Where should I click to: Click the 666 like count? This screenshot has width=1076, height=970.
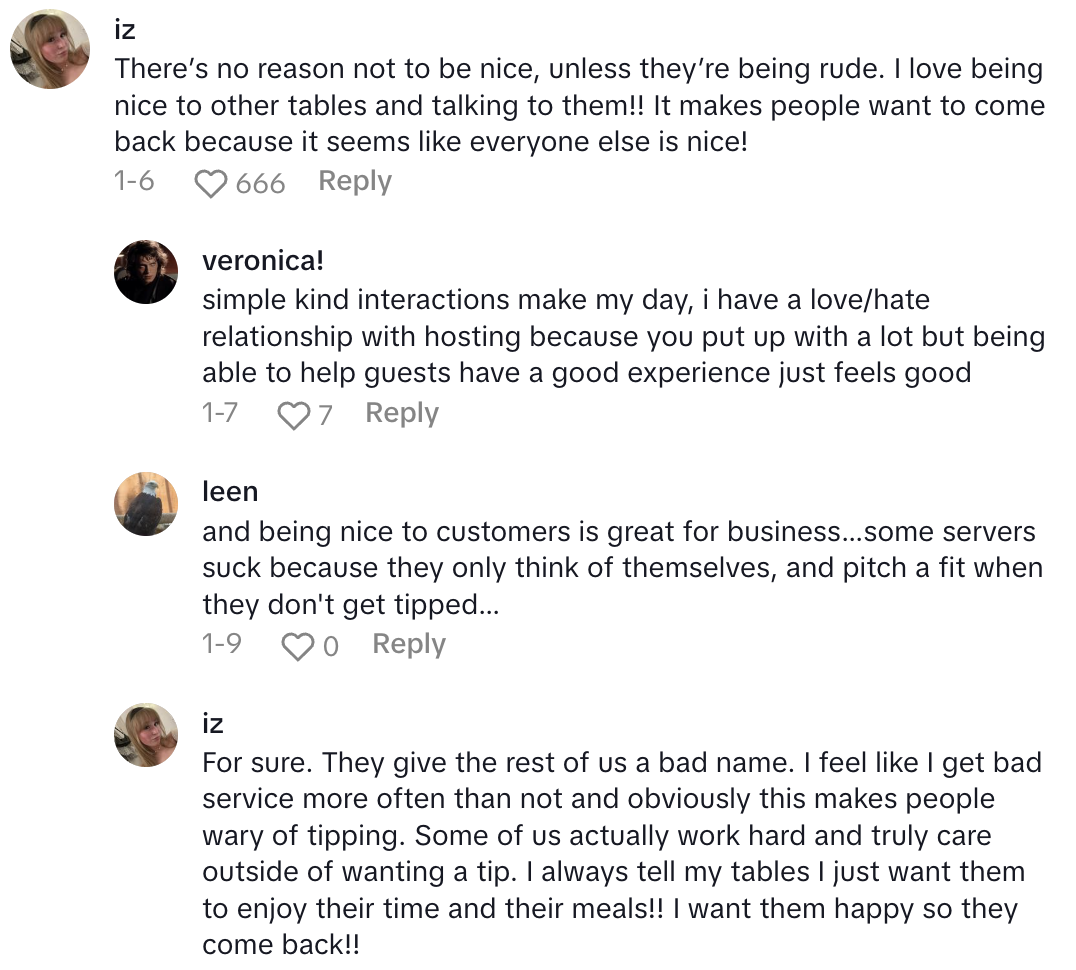[260, 184]
